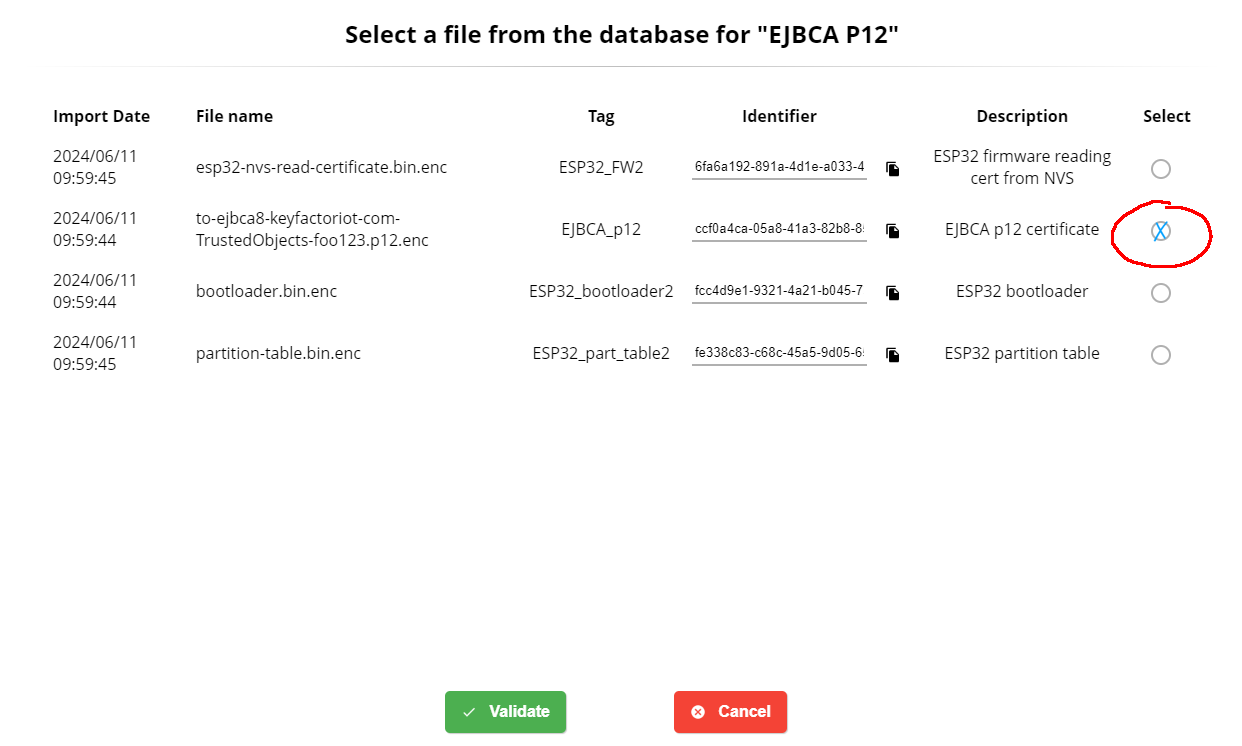Screen dimensions: 1242x746
Task: Copy the ESP32_bootloader2 identifier
Action: [892, 293]
